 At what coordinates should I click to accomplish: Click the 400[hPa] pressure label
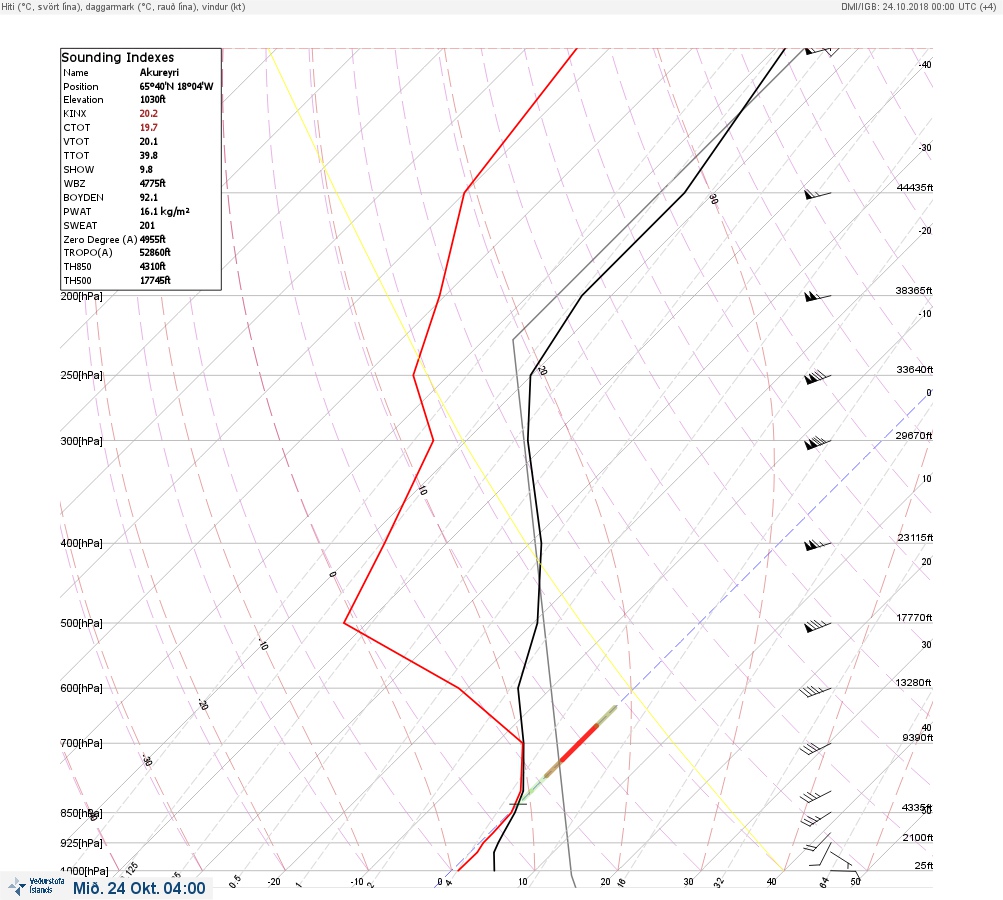click(81, 543)
